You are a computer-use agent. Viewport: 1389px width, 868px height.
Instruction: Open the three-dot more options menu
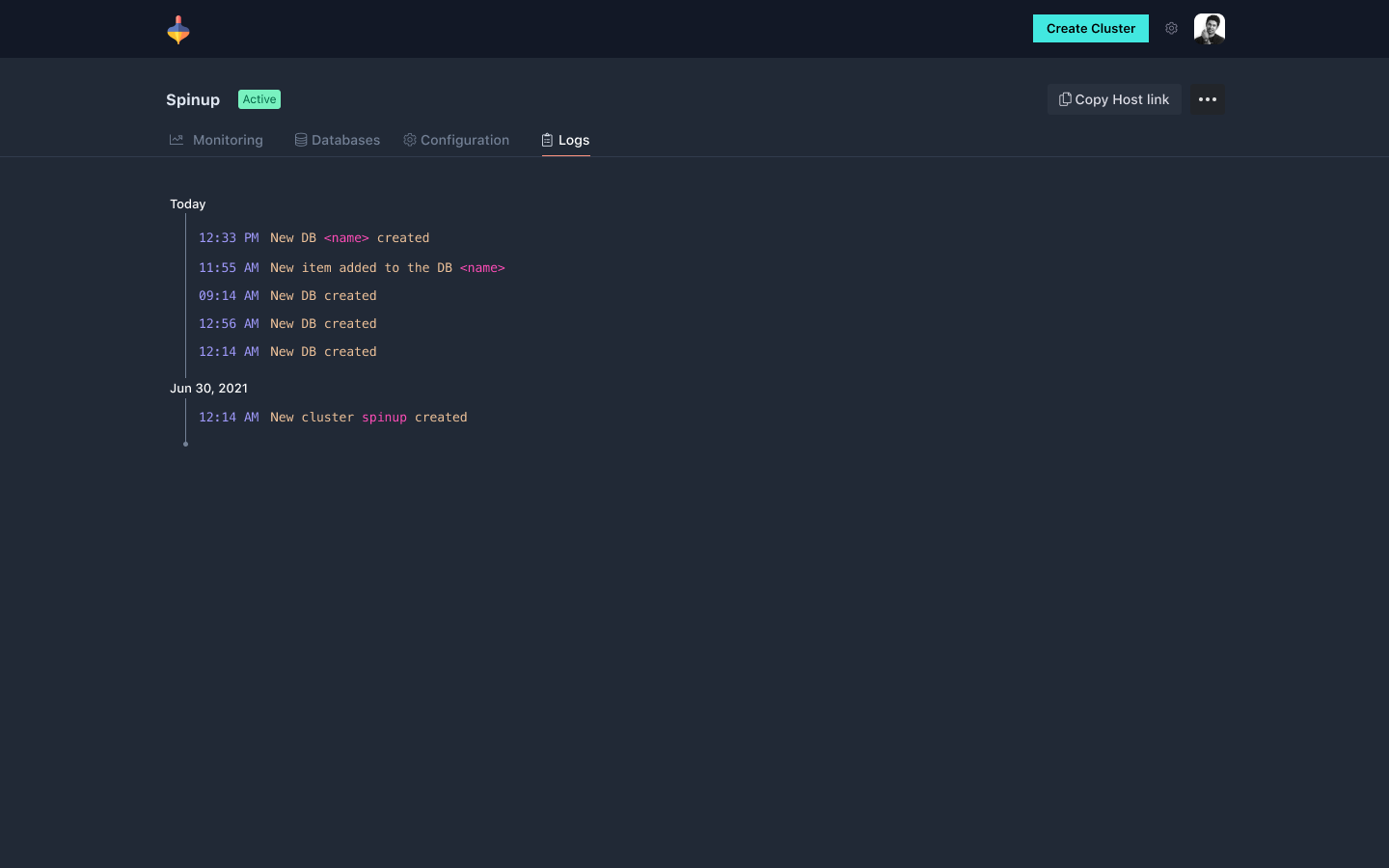(1207, 99)
